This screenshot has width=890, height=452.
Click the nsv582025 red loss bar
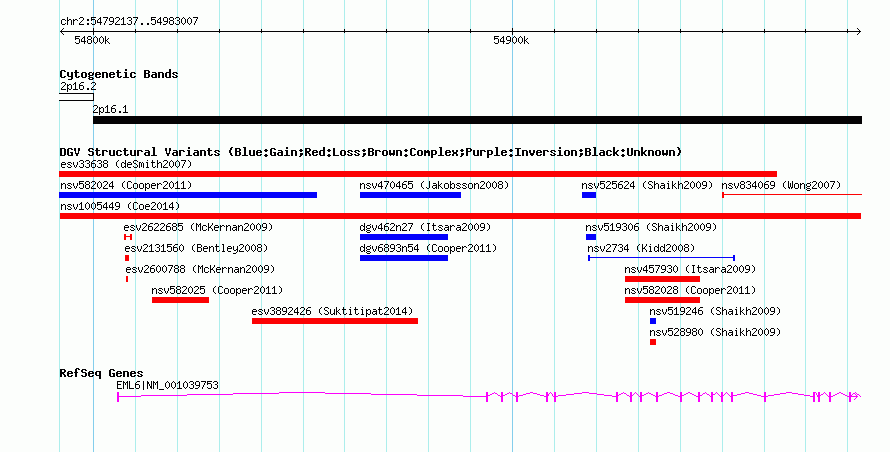pyautogui.click(x=180, y=300)
